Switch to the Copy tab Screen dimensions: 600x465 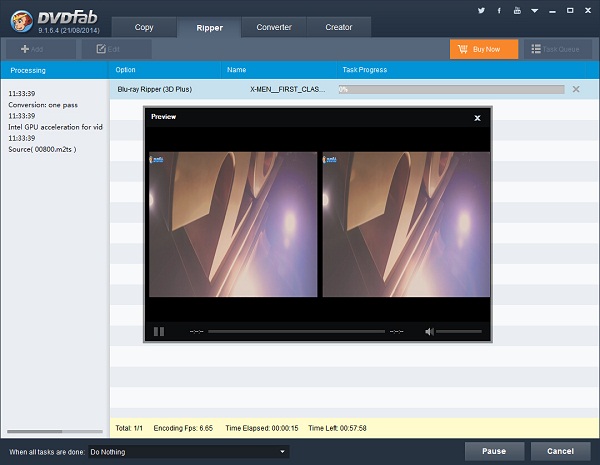pos(144,27)
